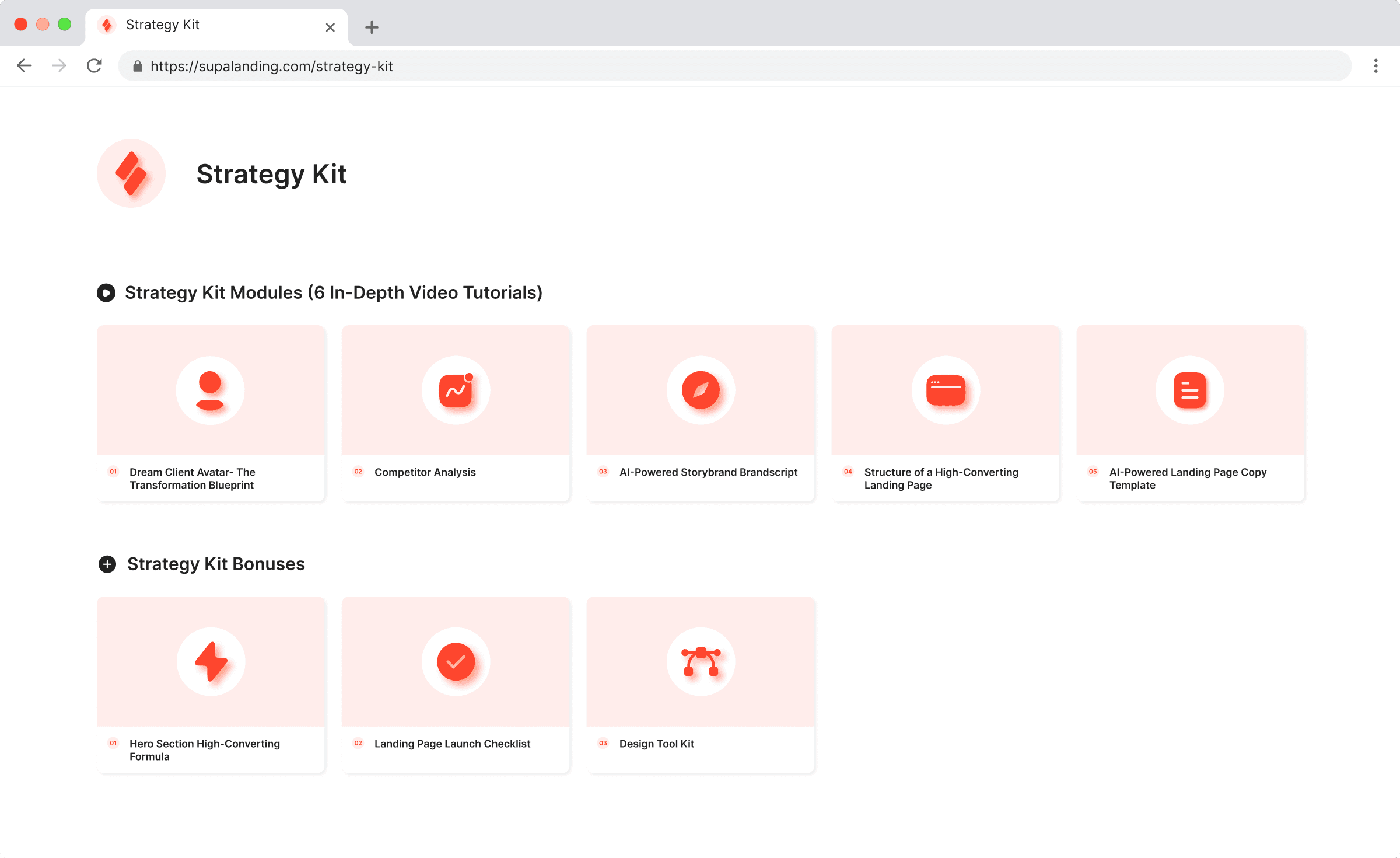Open the Hero Section lightning bolt icon
1400x858 pixels.
point(211,662)
